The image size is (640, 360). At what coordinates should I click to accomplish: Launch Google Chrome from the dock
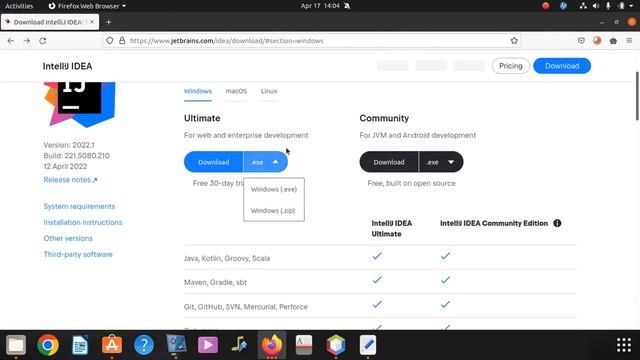point(48,345)
